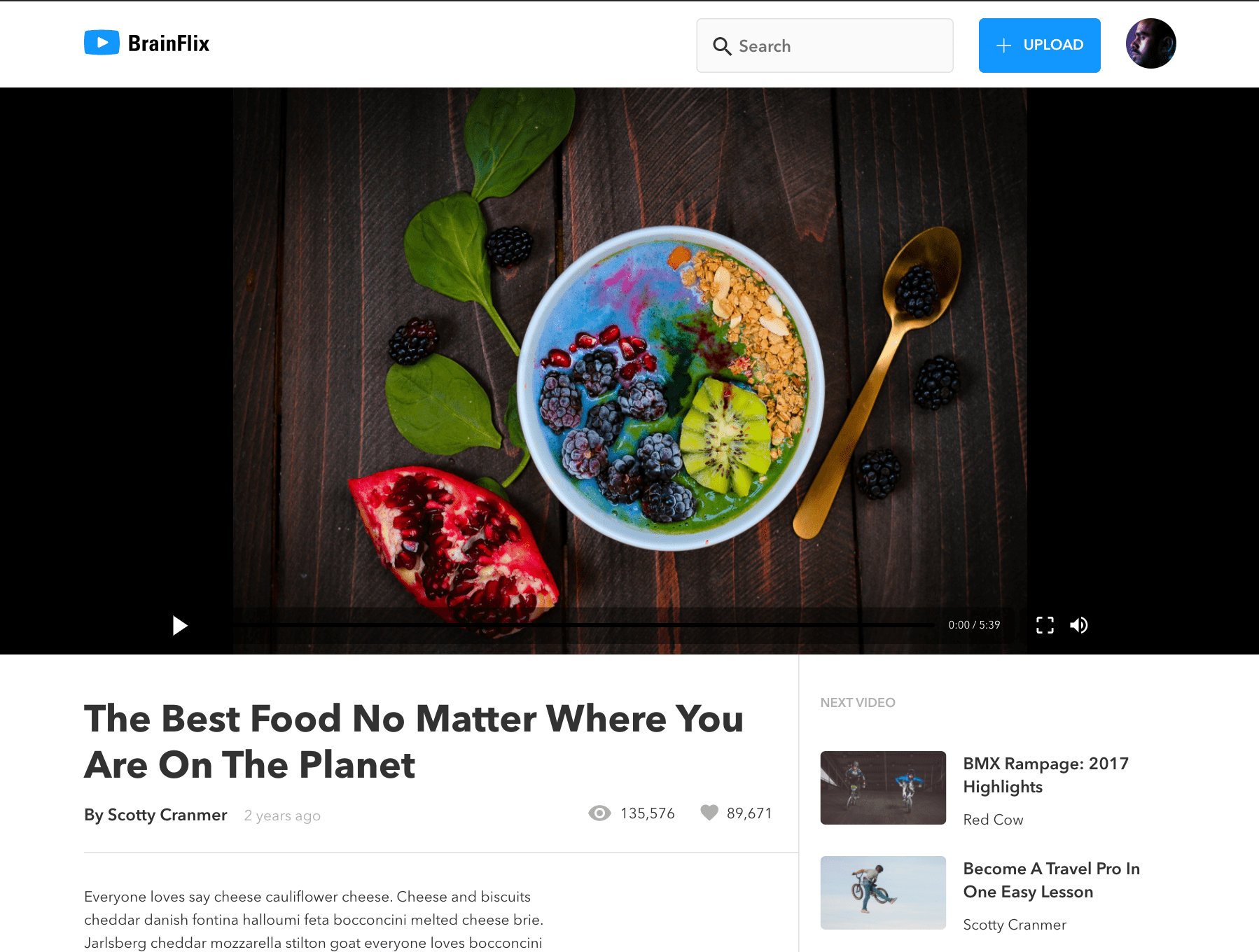Seek along the video progress bar
Viewport: 1259px width, 952px height.
[x=583, y=624]
